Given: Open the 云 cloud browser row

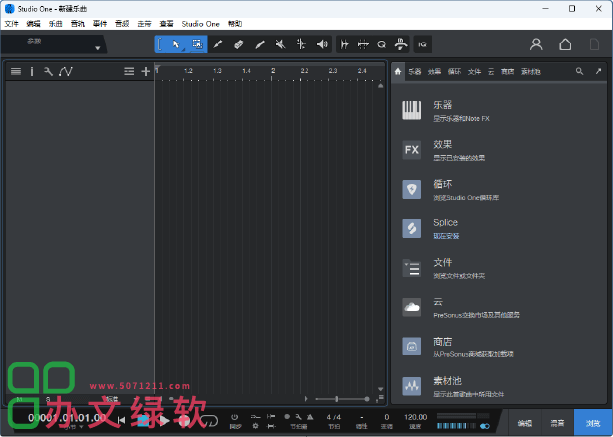Looking at the screenshot, I should pos(498,307).
